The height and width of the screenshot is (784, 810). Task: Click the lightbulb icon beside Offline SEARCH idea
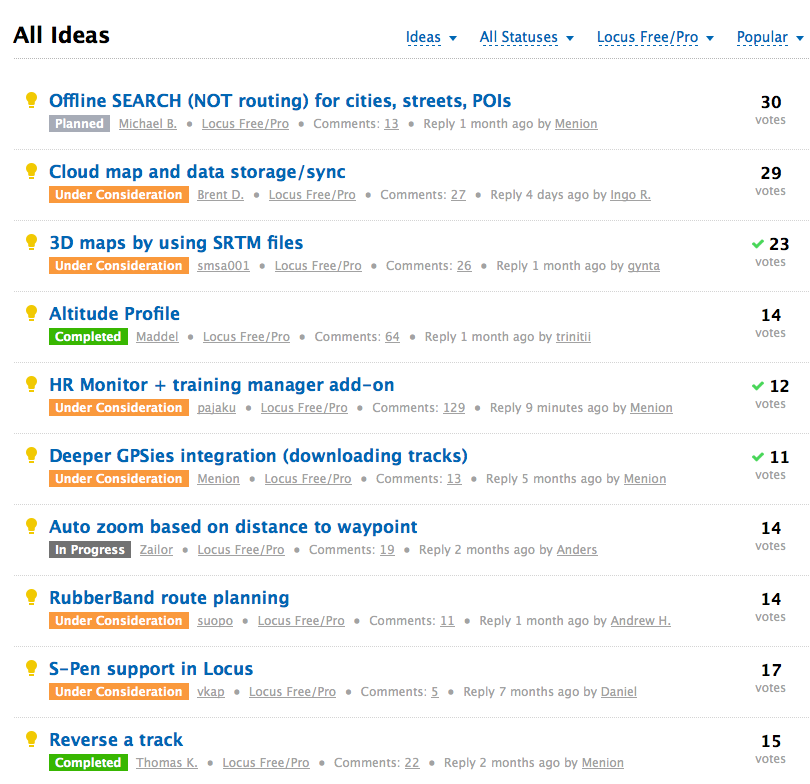31,100
